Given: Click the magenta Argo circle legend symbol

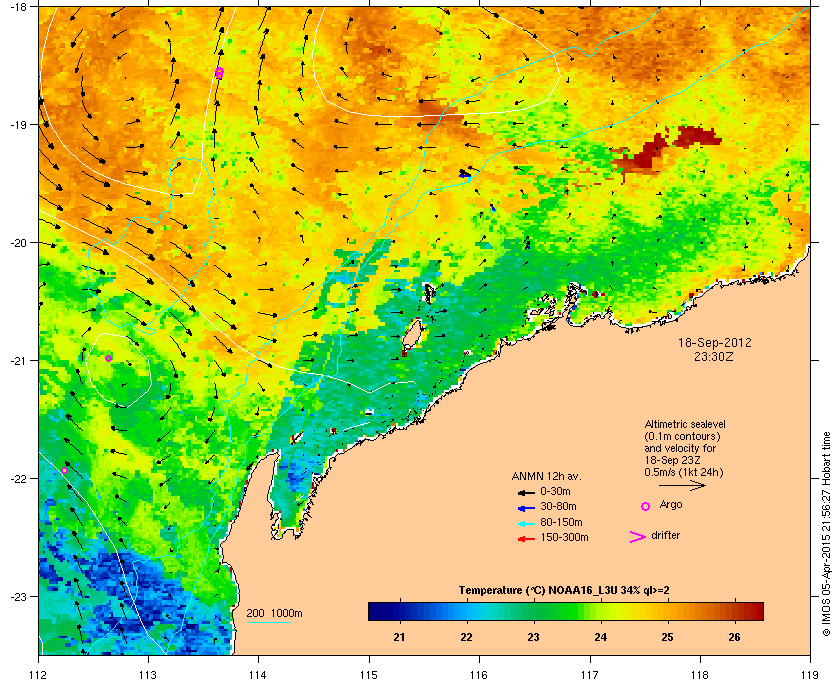Looking at the screenshot, I should 646,506.
